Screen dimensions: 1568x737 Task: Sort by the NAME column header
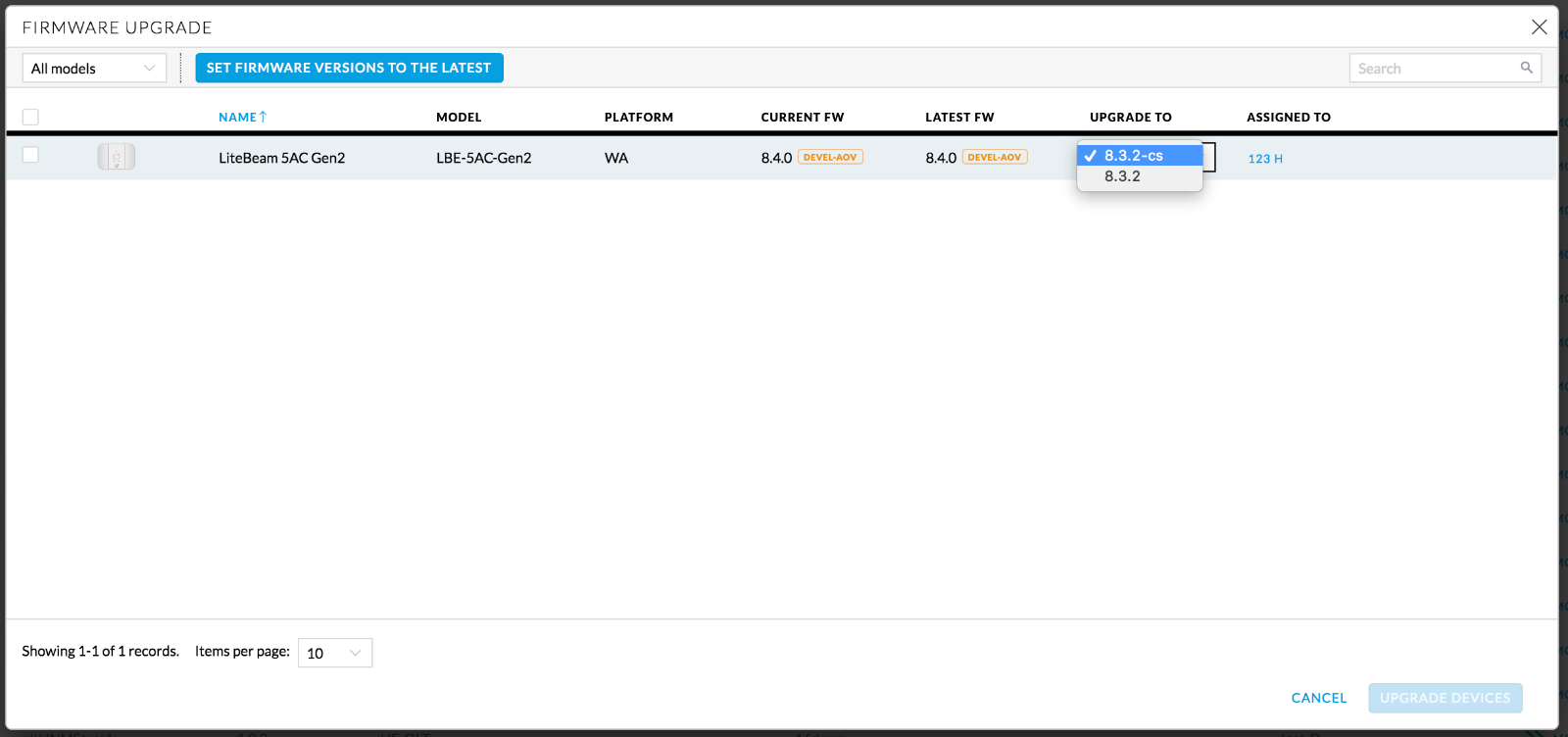point(237,117)
